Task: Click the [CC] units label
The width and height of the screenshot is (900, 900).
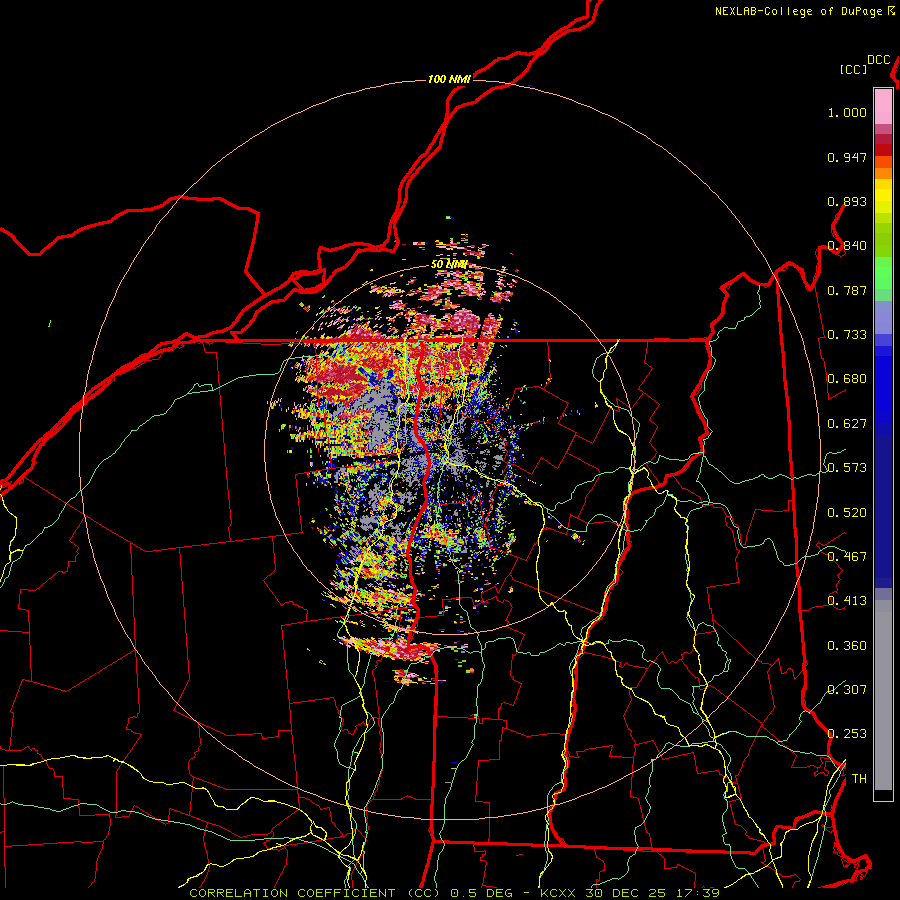Action: click(854, 69)
